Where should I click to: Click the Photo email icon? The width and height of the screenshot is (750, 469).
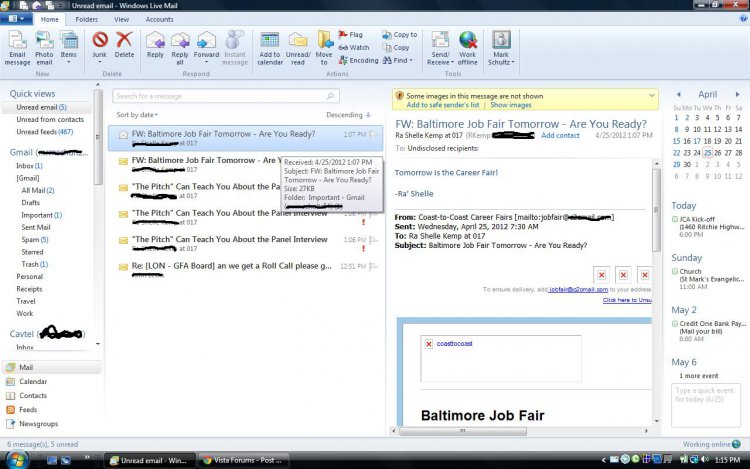44,48
